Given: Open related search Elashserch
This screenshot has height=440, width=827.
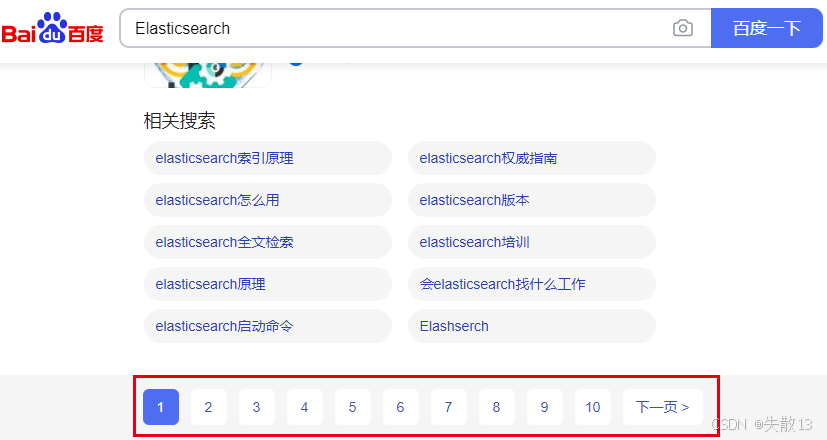Looking at the screenshot, I should [x=532, y=326].
